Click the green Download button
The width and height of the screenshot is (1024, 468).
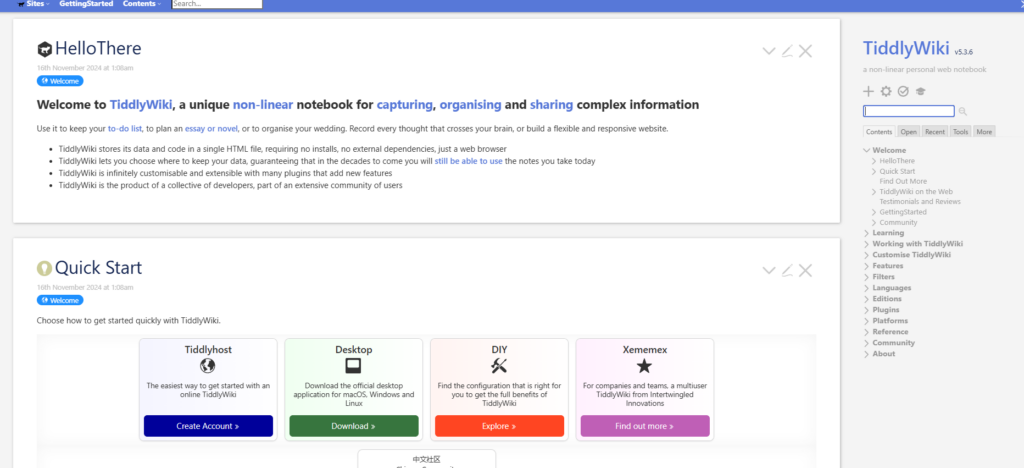[353, 426]
